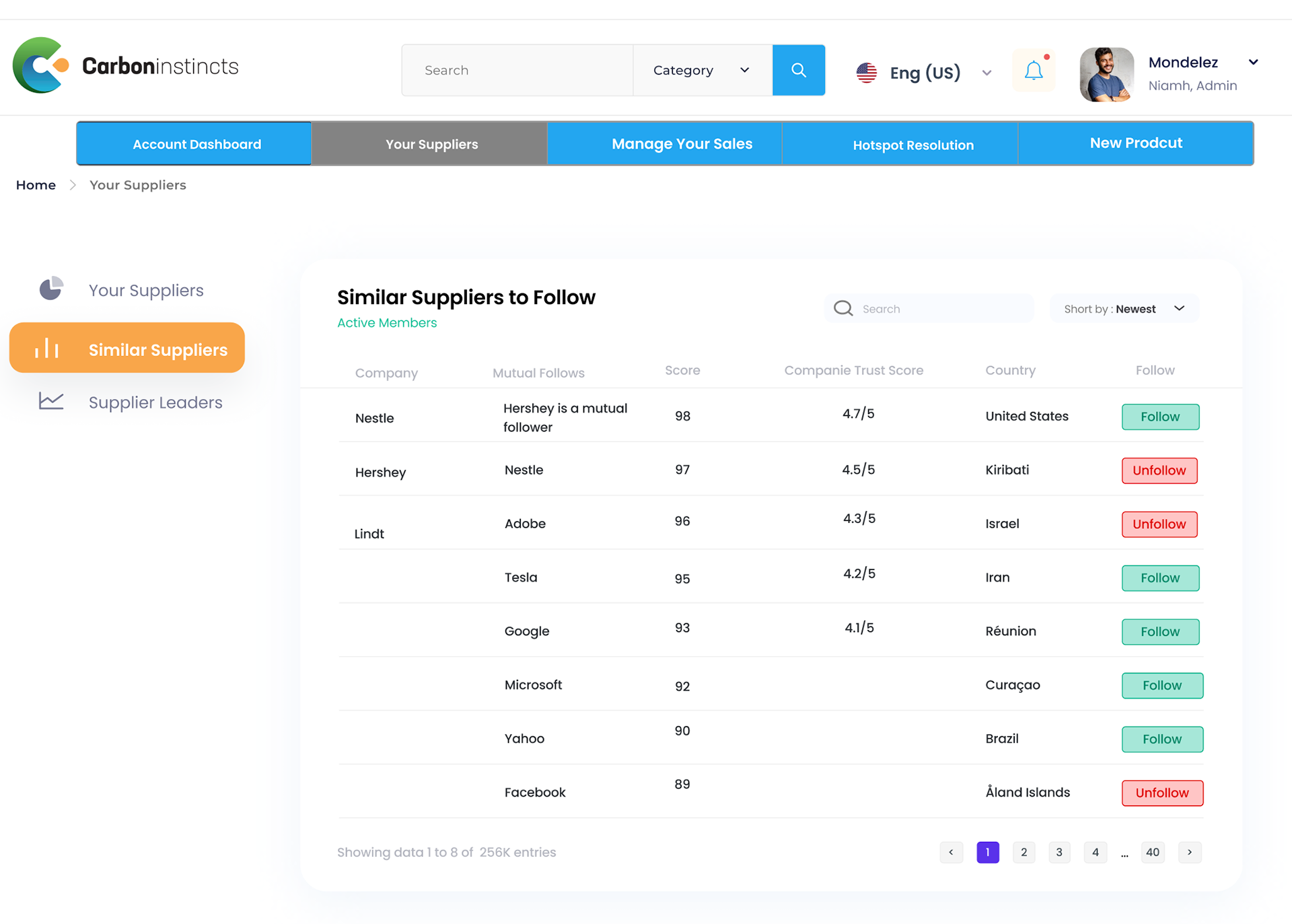Unfollow the Israel row supplier
The image size is (1292, 924).
pos(1159,524)
